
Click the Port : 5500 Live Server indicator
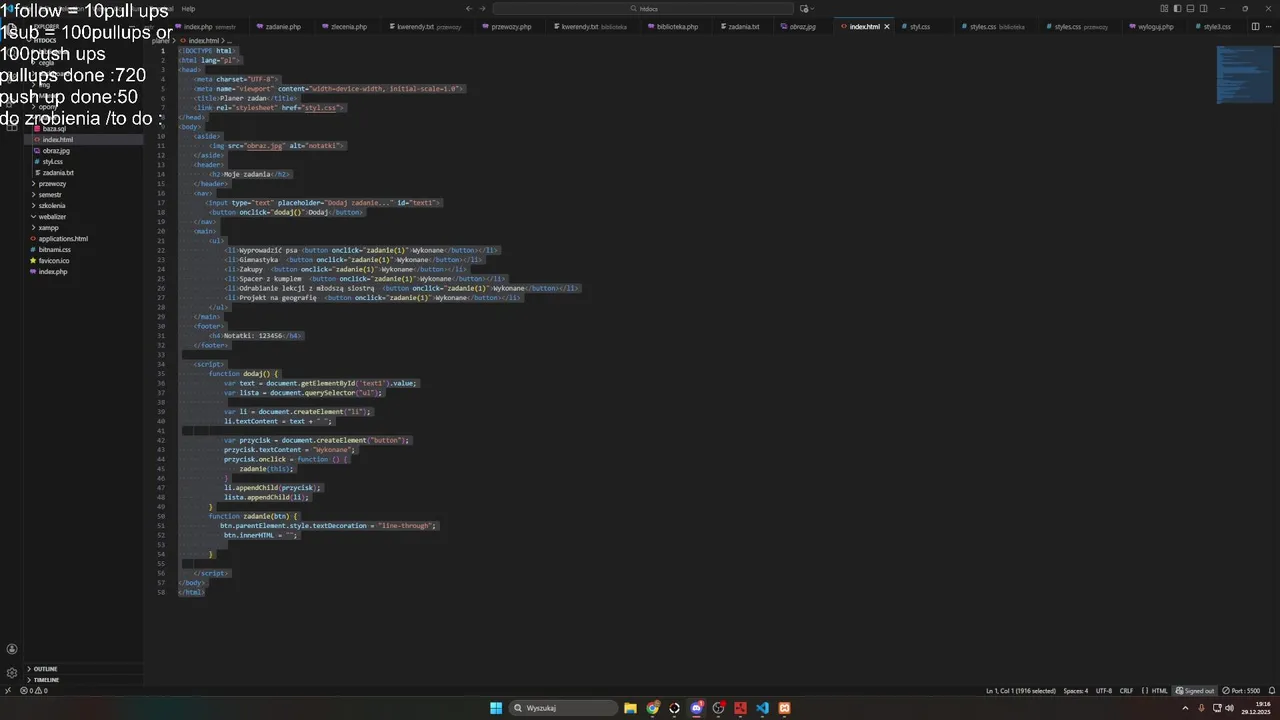click(x=1241, y=690)
